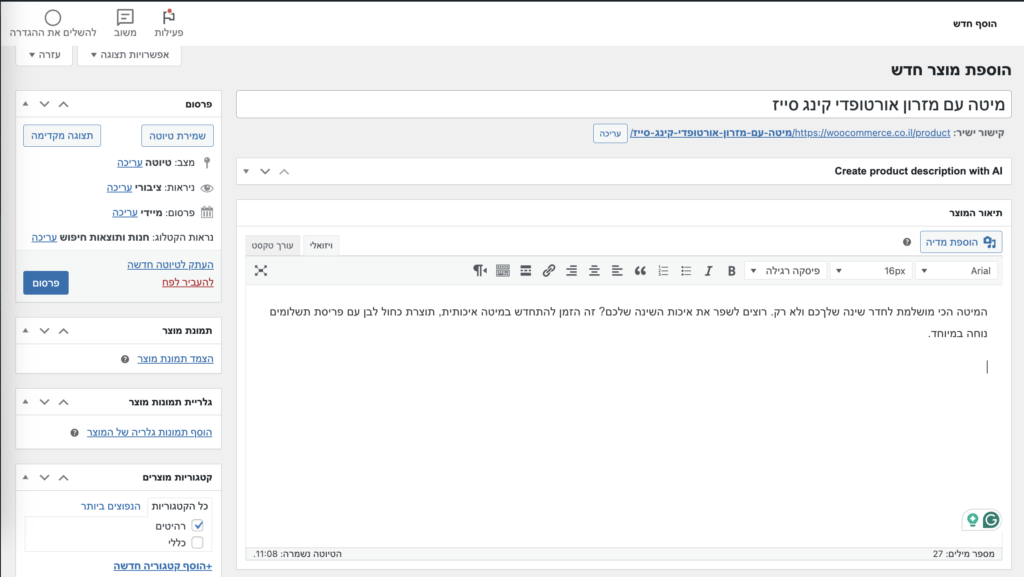Viewport: 1024px width, 577px height.
Task: Click the blue Publish button
Action: coord(46,283)
